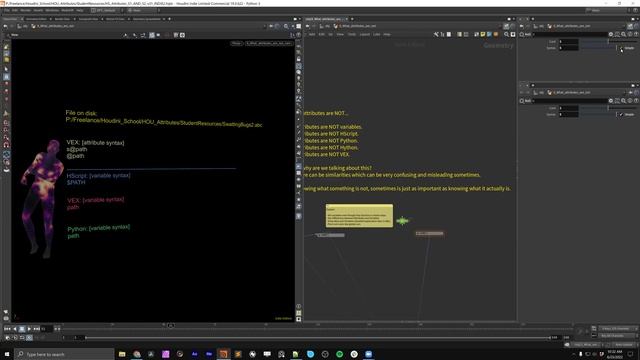Viewport: 640px width, 360px height.
Task: Play animation backward in playbar
Action: [15, 329]
